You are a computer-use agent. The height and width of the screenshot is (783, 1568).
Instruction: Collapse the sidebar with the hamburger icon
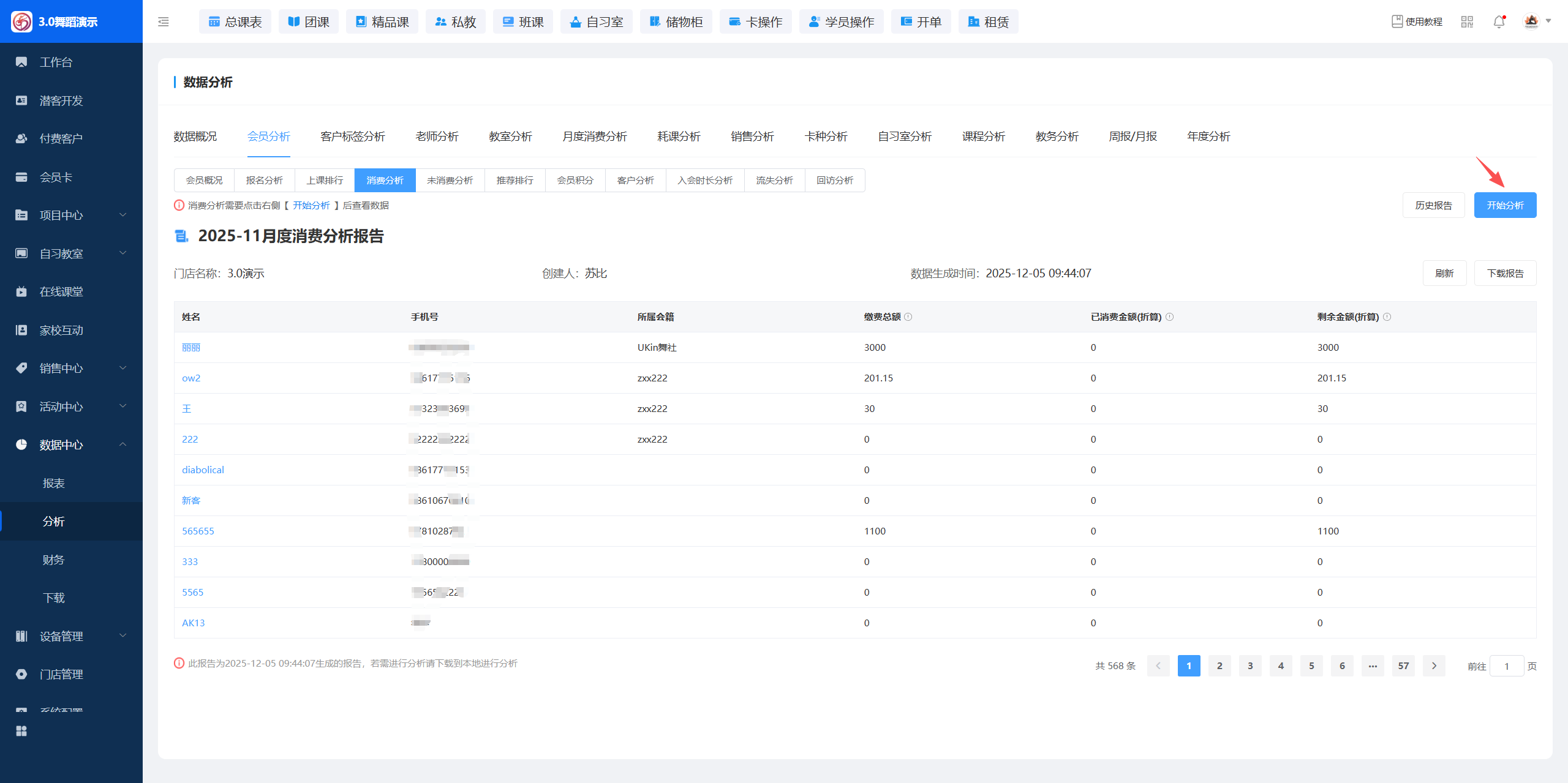[x=163, y=22]
